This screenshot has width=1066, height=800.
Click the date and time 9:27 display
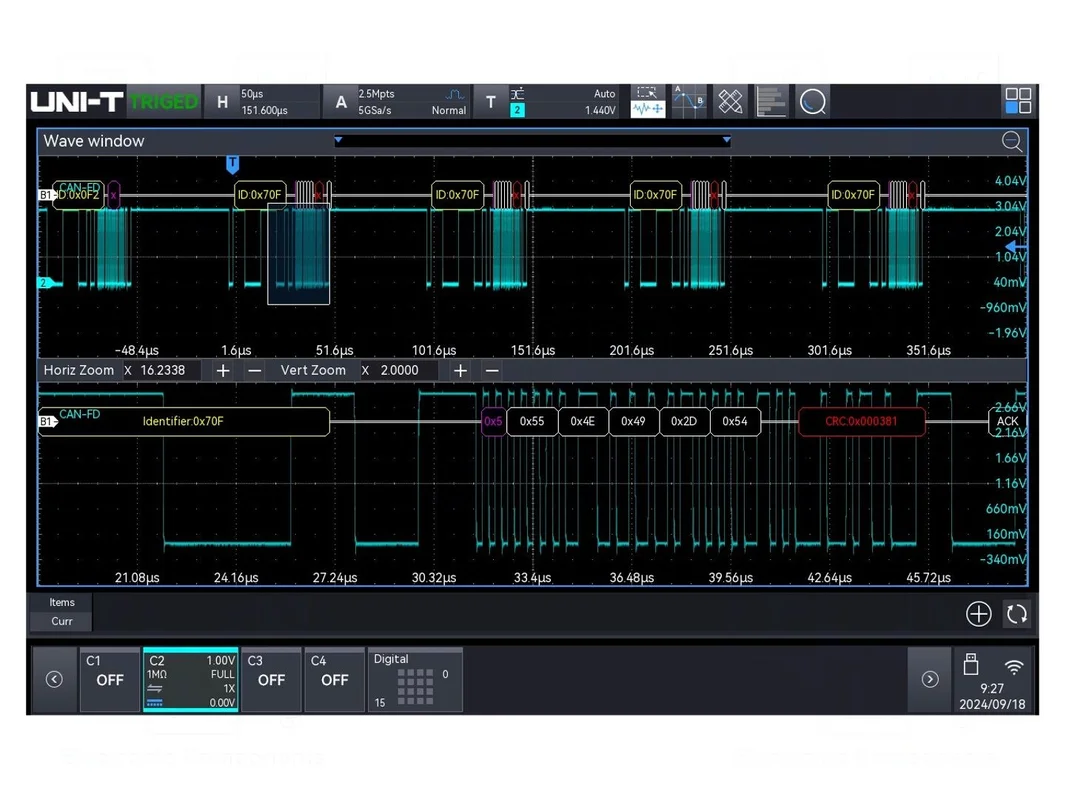[x=992, y=697]
